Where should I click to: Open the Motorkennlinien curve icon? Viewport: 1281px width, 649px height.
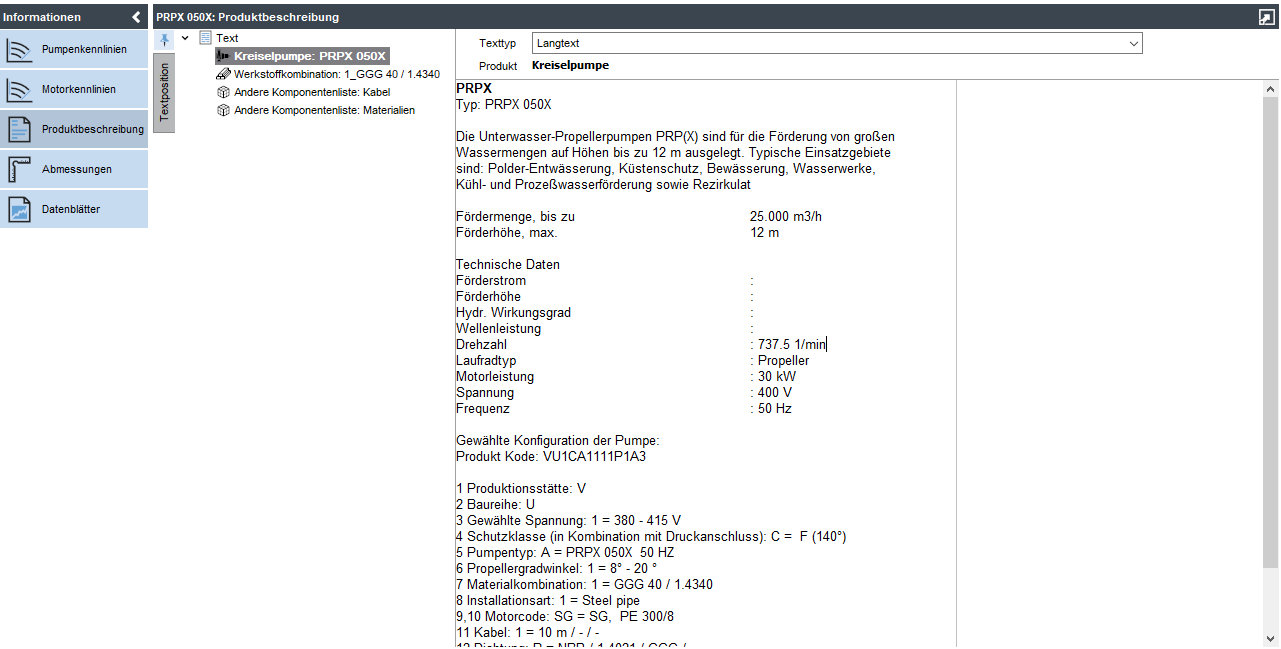tap(20, 90)
